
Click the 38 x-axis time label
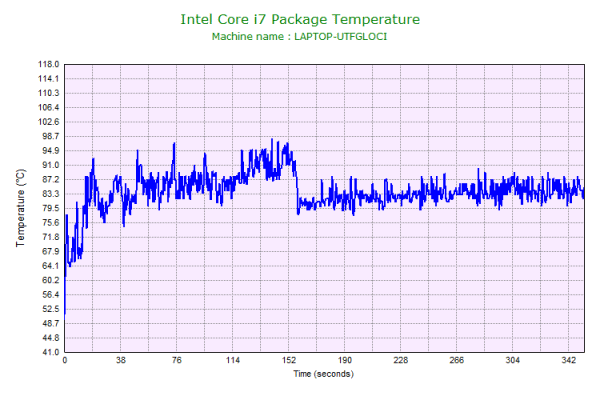121,360
